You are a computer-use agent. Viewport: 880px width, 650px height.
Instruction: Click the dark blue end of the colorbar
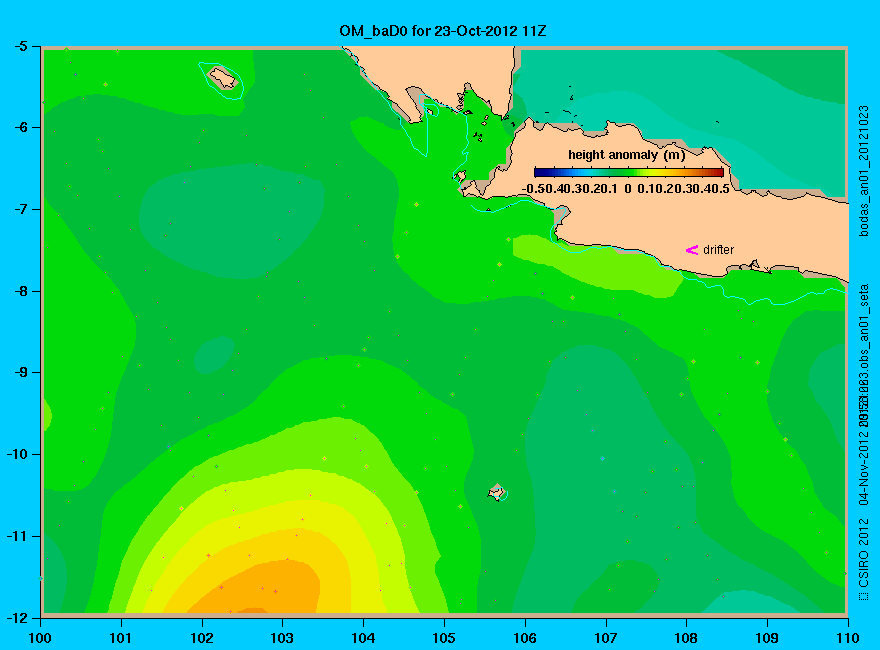540,172
